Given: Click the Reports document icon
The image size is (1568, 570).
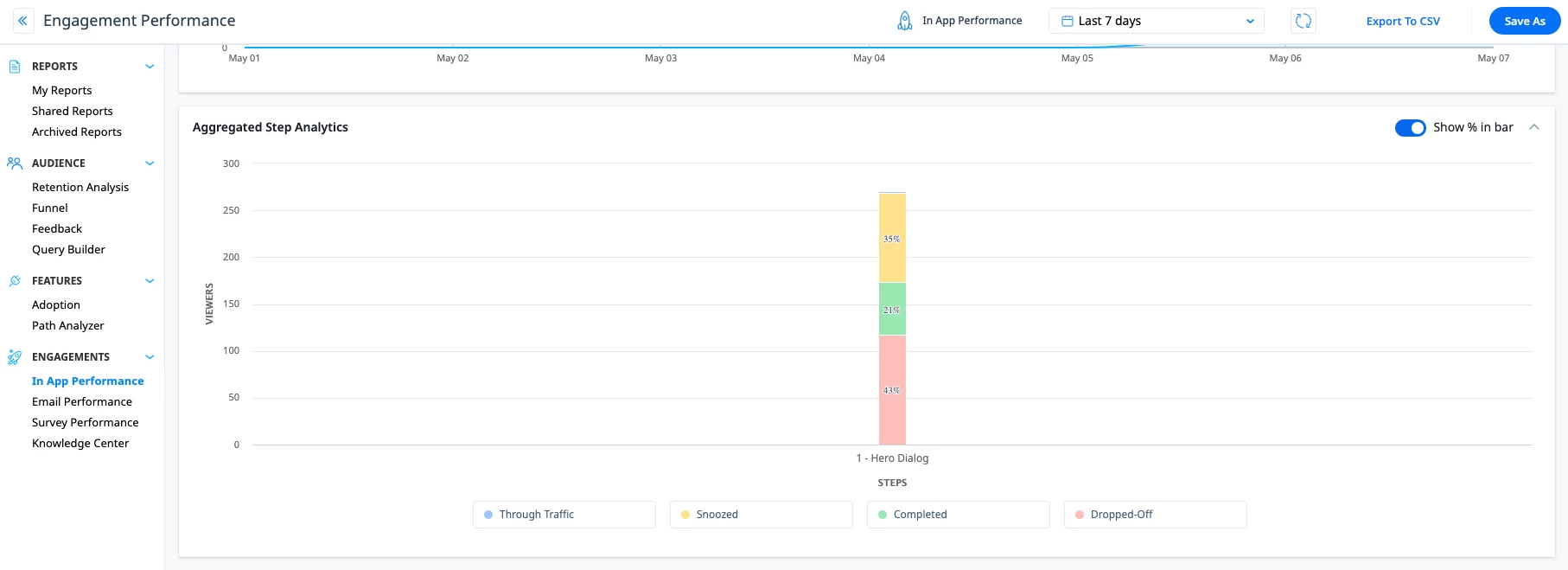Looking at the screenshot, I should pyautogui.click(x=15, y=67).
